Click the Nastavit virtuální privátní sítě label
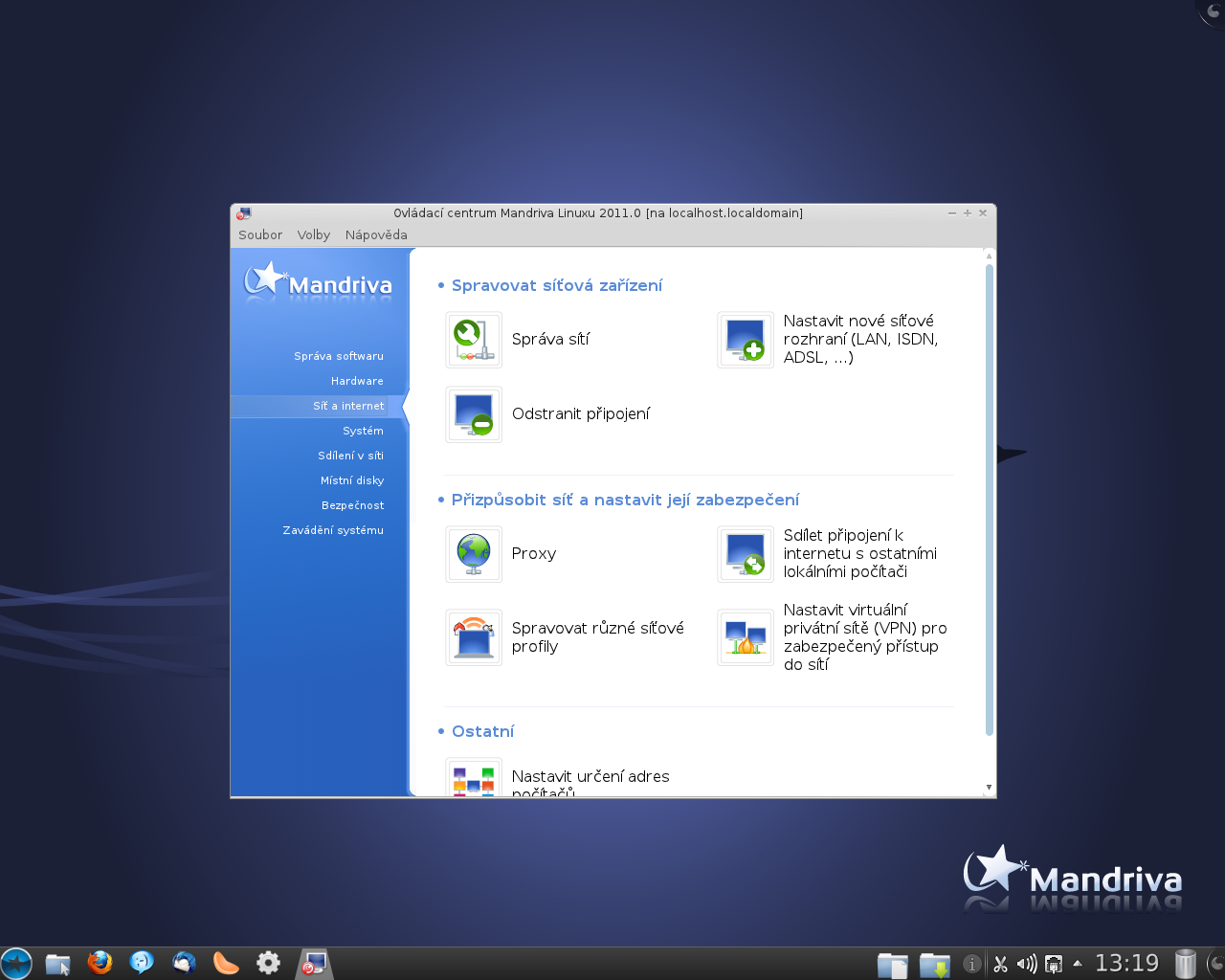The height and width of the screenshot is (980, 1225). (865, 637)
